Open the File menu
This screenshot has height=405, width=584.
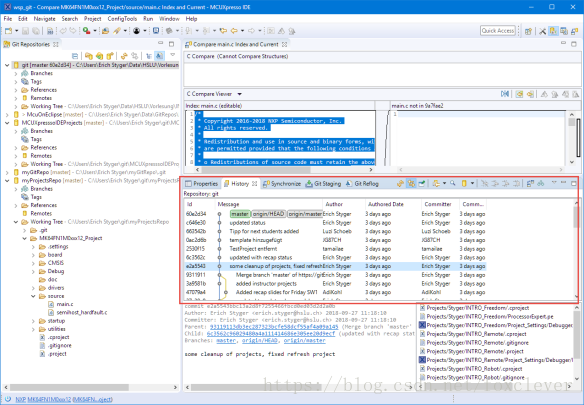pos(7,19)
